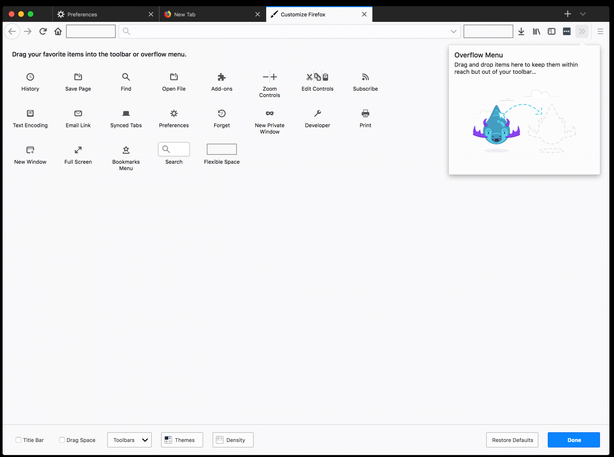Choose the Add-ons puzzle icon
This screenshot has height=457, width=614.
click(222, 77)
